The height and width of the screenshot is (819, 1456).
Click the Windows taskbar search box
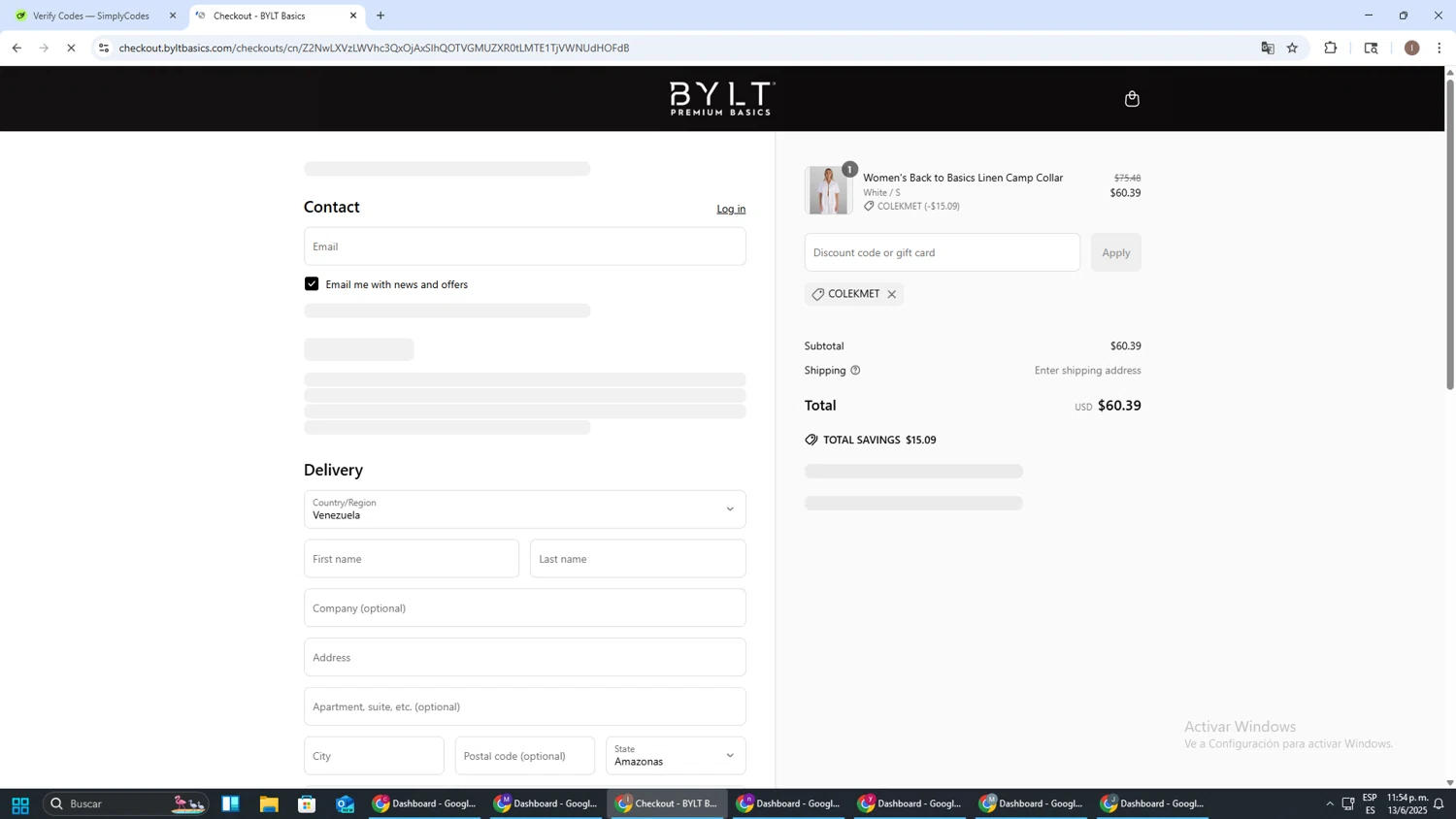pyautogui.click(x=126, y=804)
